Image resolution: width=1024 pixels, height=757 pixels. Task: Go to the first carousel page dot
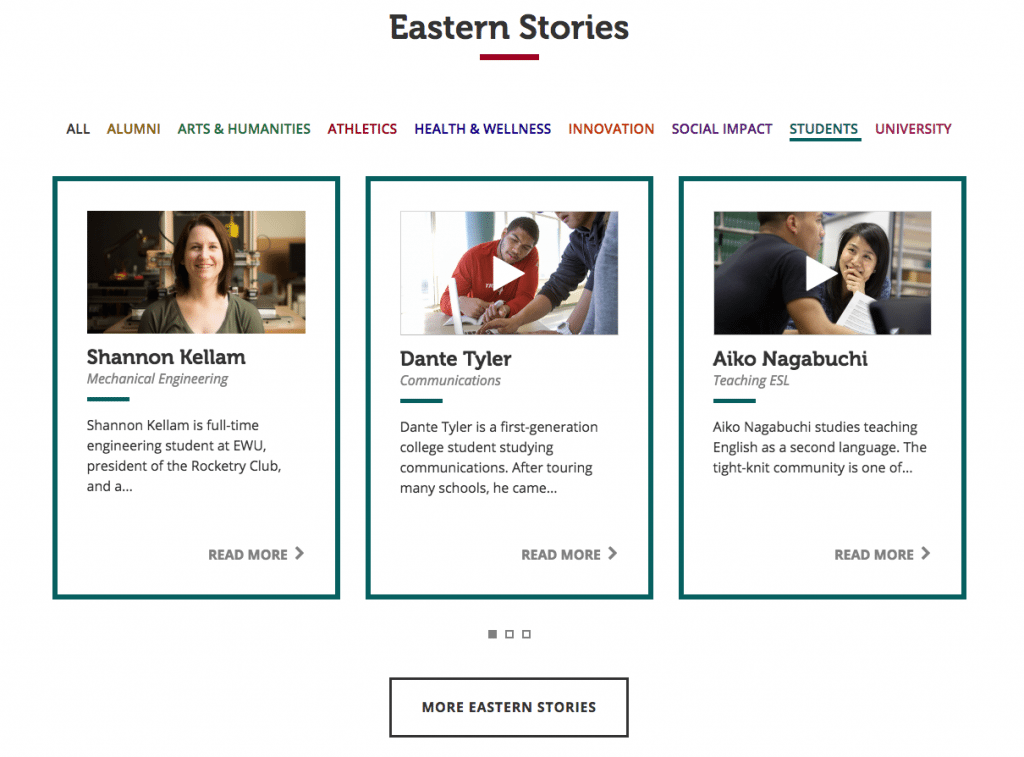pos(492,634)
